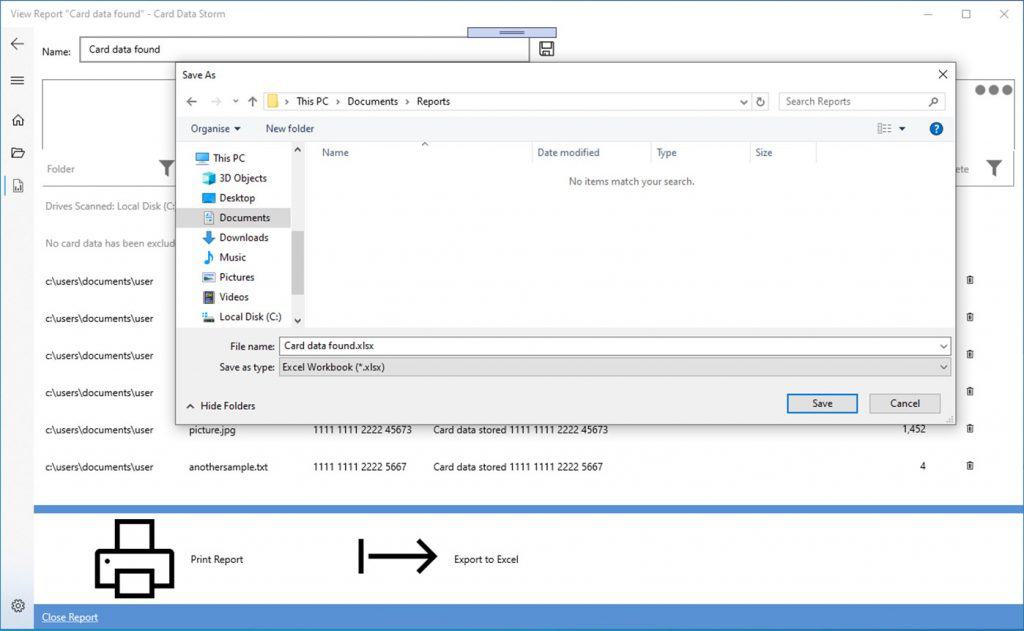
Task: Click the help question mark icon in dialog
Action: pyautogui.click(x=936, y=129)
